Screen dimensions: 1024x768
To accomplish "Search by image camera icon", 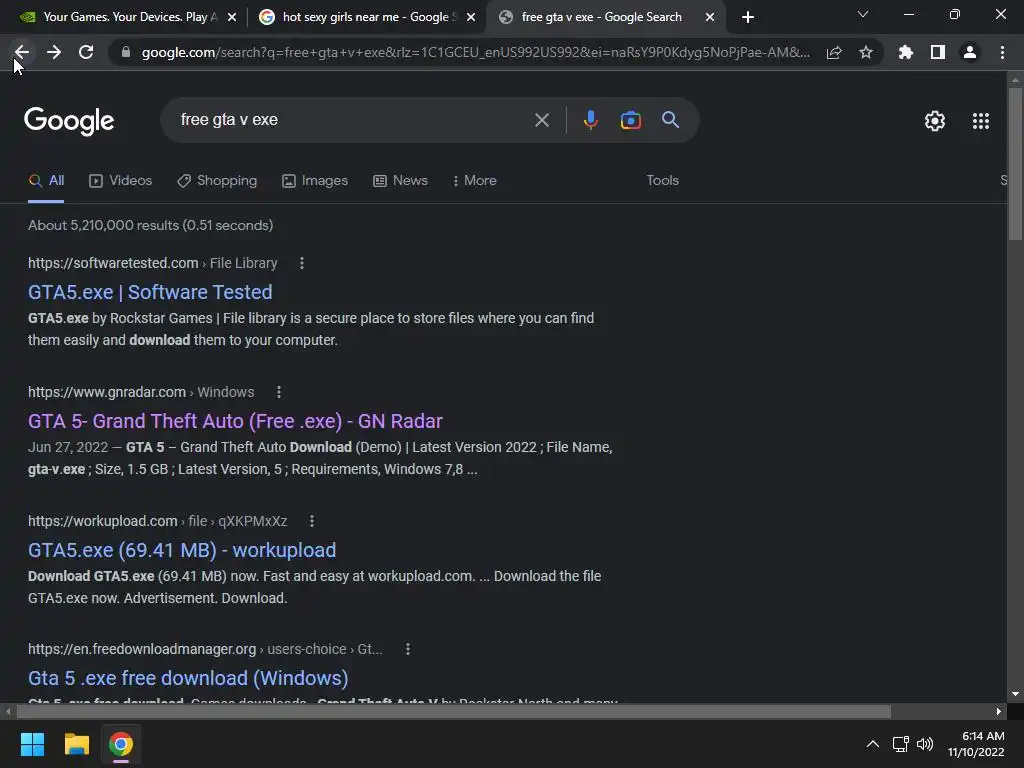I will tap(630, 120).
